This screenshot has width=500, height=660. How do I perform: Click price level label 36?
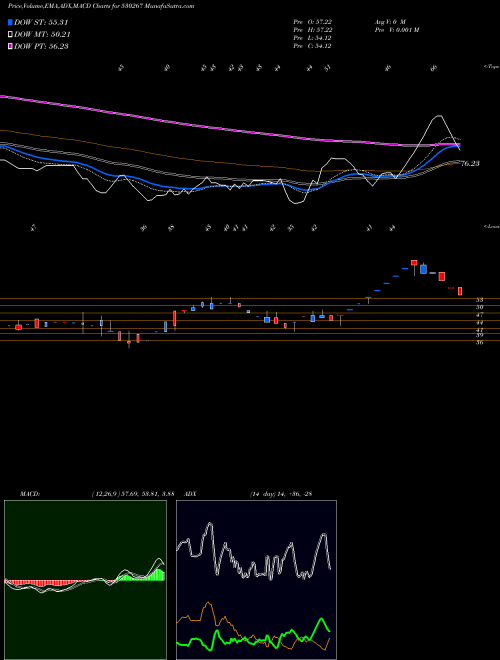(479, 343)
